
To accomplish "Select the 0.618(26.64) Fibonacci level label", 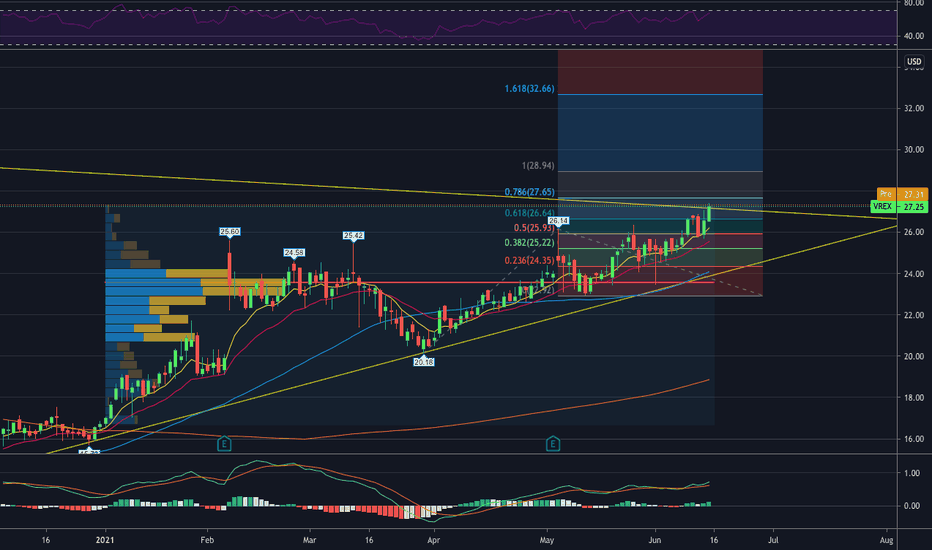I will coord(529,213).
